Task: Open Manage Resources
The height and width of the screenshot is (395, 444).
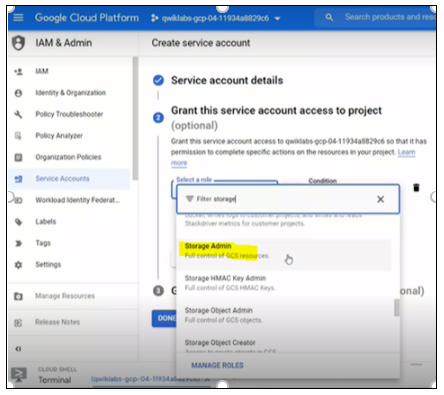Action: click(x=65, y=296)
